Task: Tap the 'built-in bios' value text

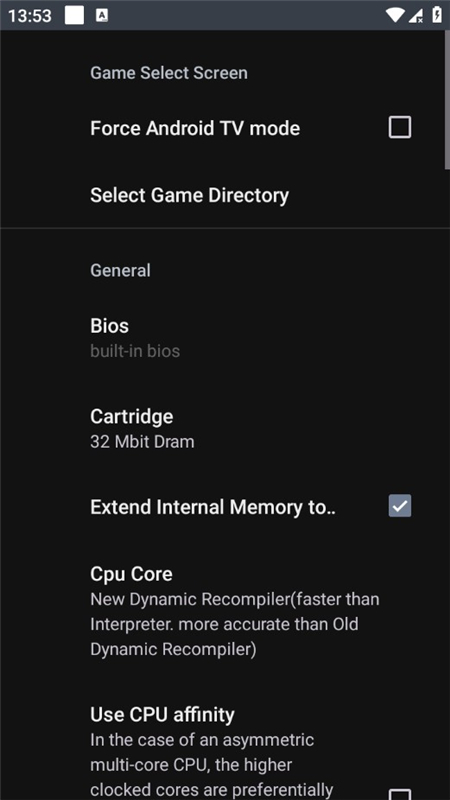Action: click(135, 351)
